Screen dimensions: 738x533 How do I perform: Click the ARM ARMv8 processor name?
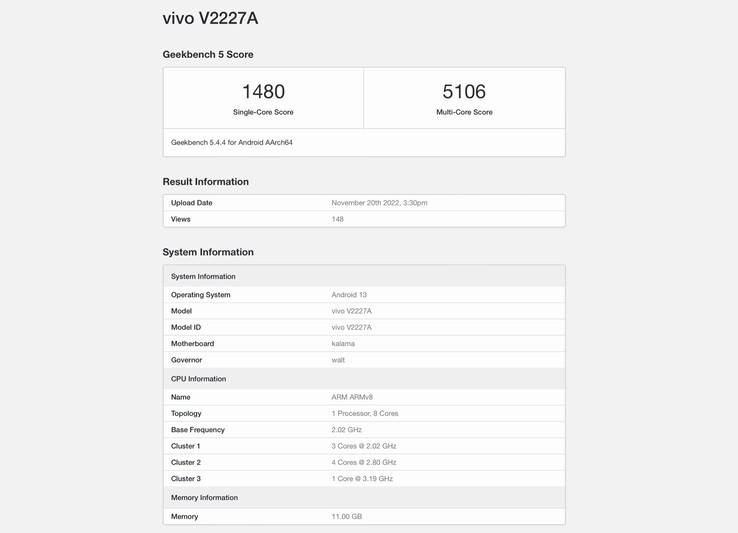click(x=352, y=397)
